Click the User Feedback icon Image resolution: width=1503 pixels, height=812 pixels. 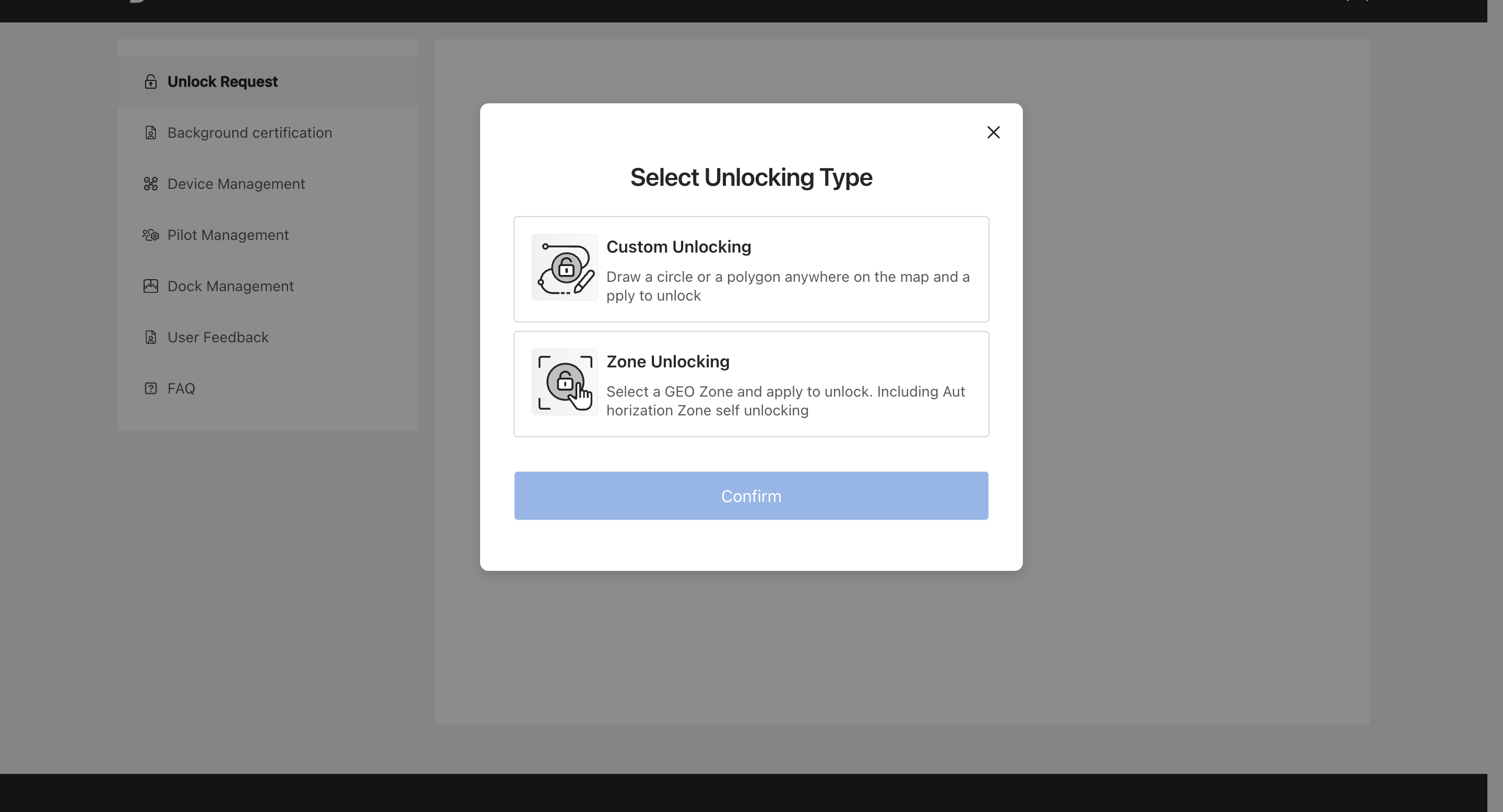[150, 337]
